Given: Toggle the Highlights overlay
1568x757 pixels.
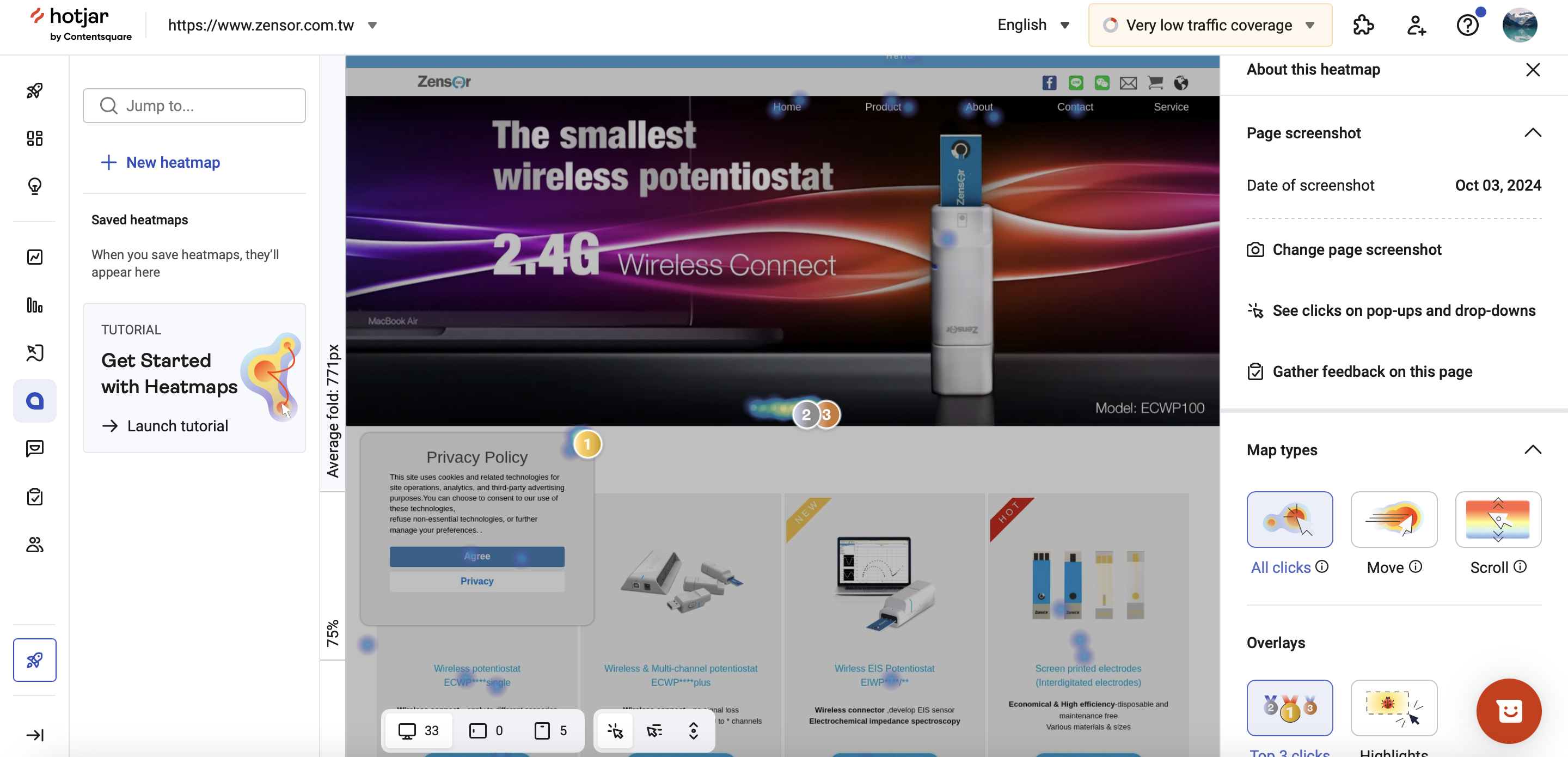Looking at the screenshot, I should tap(1393, 707).
